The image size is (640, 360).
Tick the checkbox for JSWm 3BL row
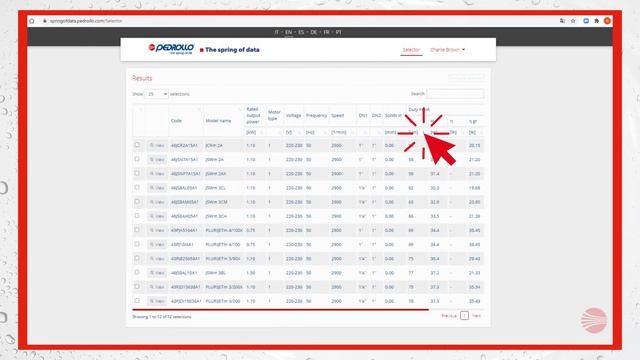[137, 272]
